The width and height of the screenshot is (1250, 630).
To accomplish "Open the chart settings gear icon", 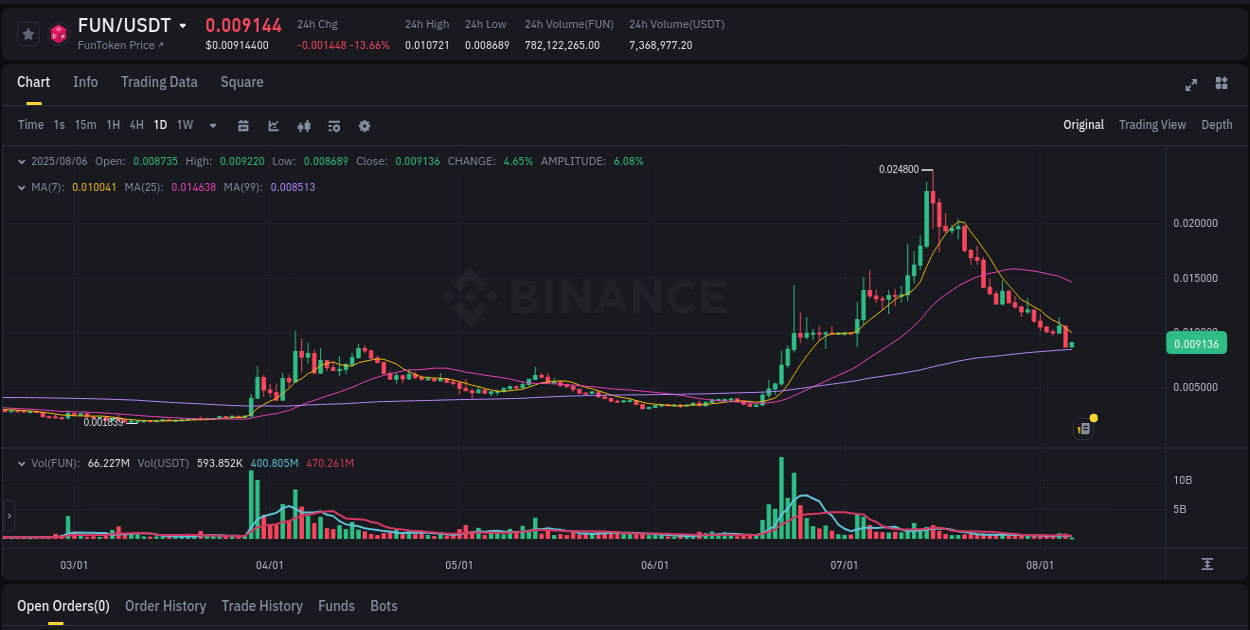I will (364, 125).
